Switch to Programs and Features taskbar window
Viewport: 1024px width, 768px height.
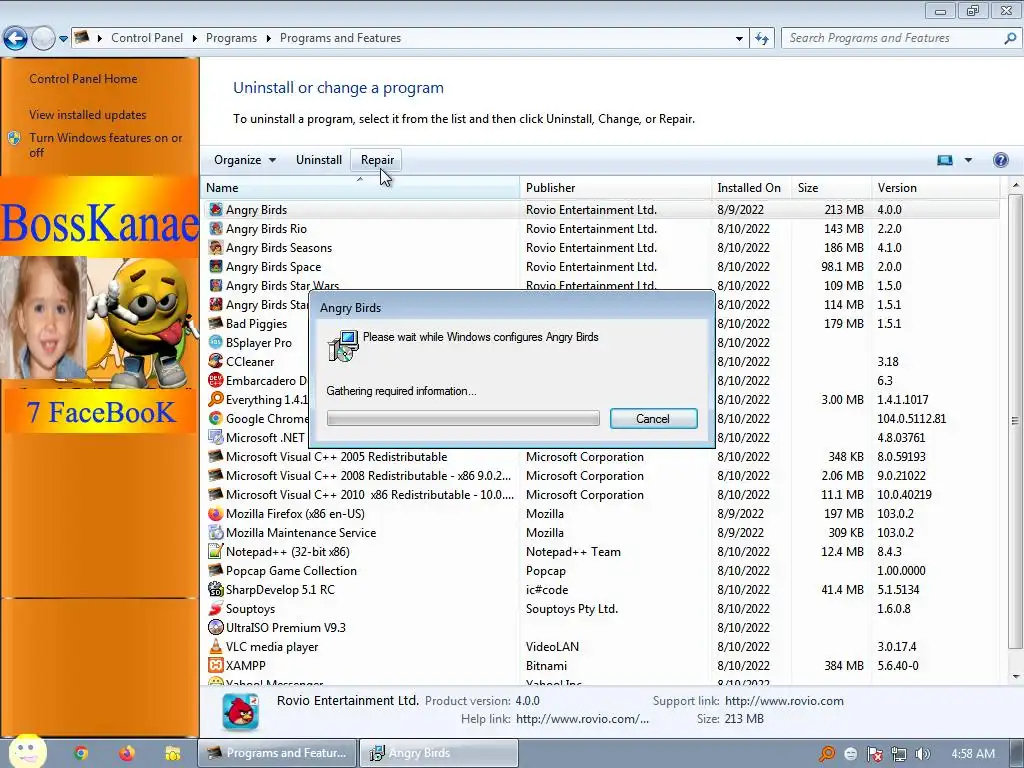(x=278, y=753)
